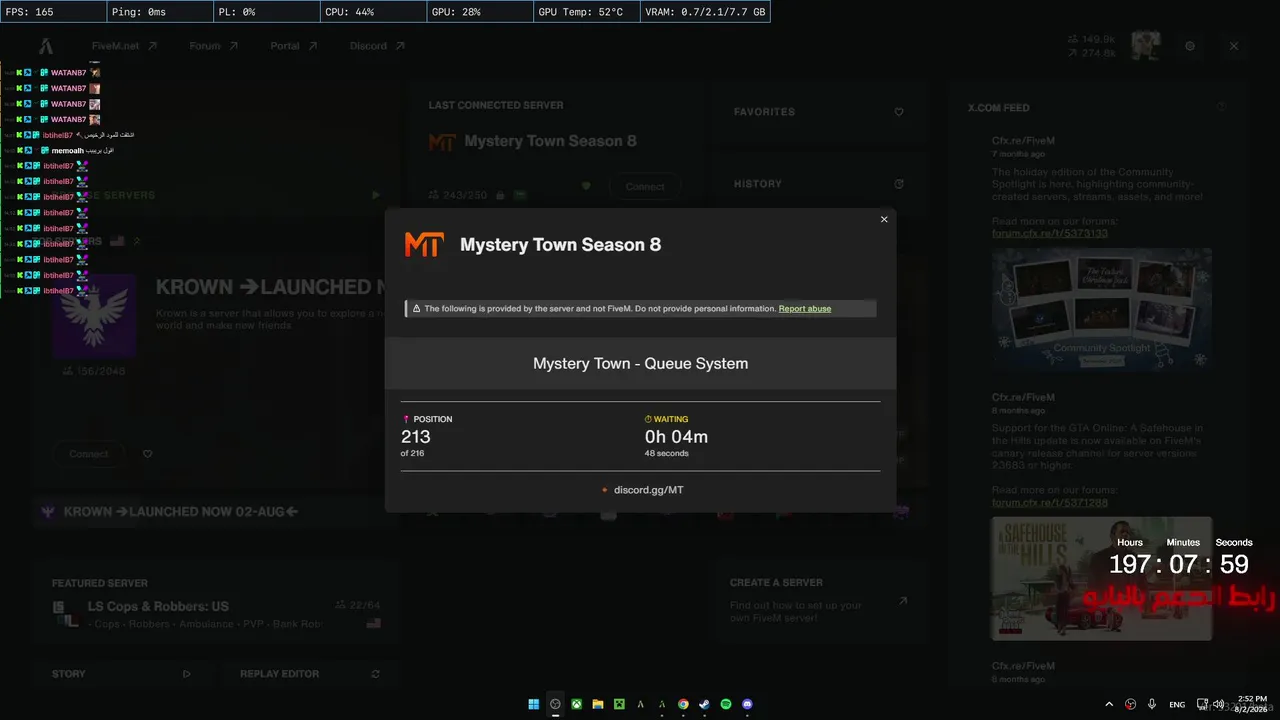
Task: Open taskbar clock showing 2:52 PM
Action: (1252, 704)
